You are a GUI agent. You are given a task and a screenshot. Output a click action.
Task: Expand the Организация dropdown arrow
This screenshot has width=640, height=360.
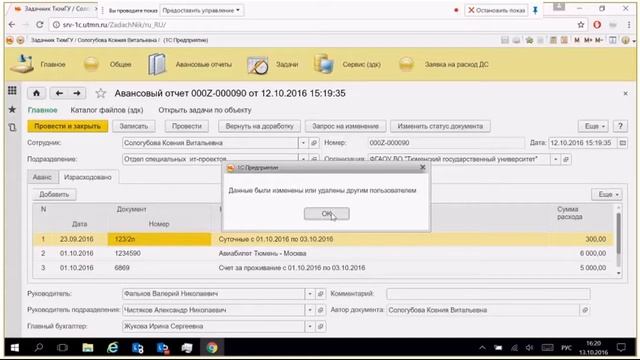[555, 159]
